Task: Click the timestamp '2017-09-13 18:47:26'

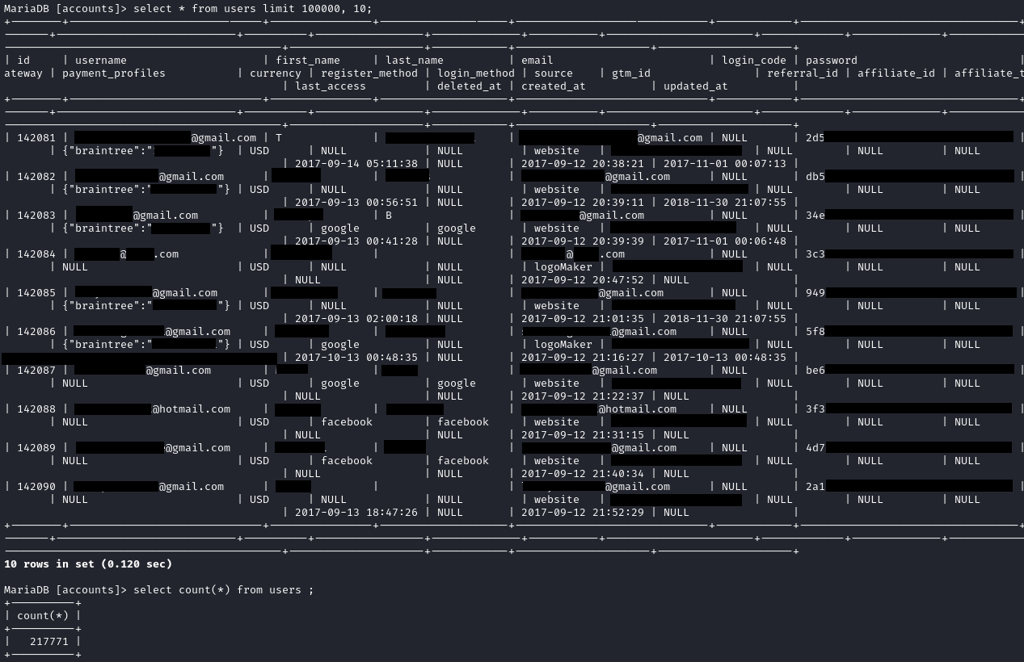Action: (356, 512)
